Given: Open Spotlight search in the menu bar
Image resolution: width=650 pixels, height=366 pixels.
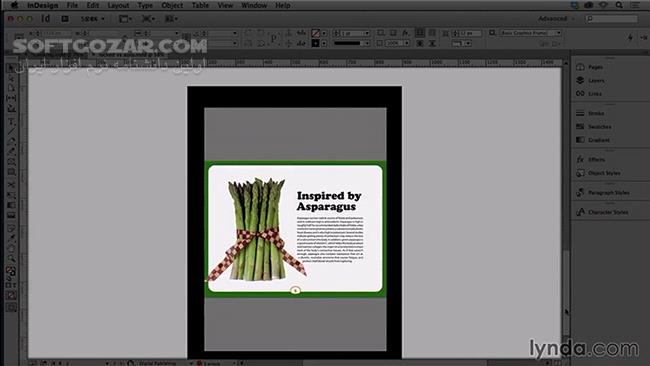Looking at the screenshot, I should point(619,5).
